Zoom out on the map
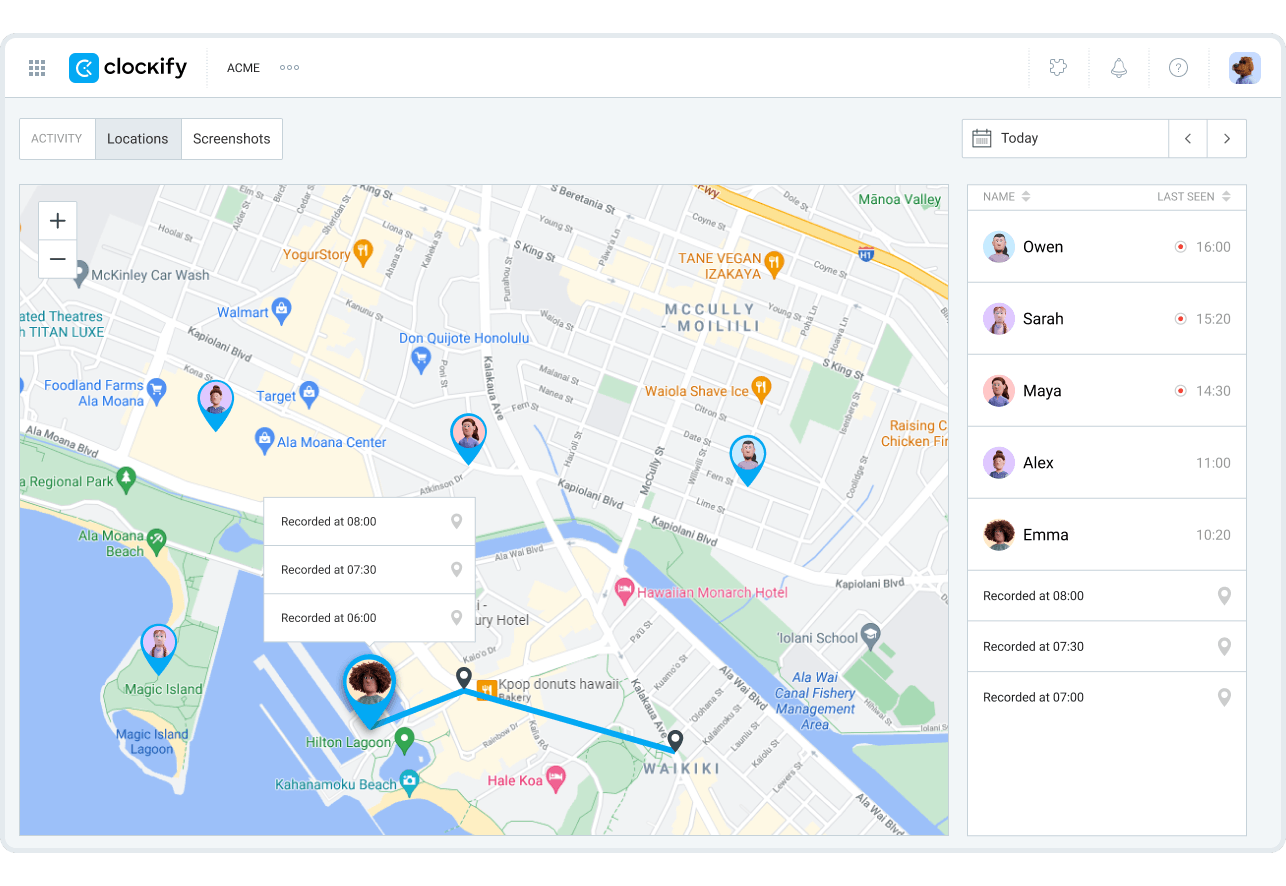Screen dimensions: 1286x886 (x=58, y=259)
